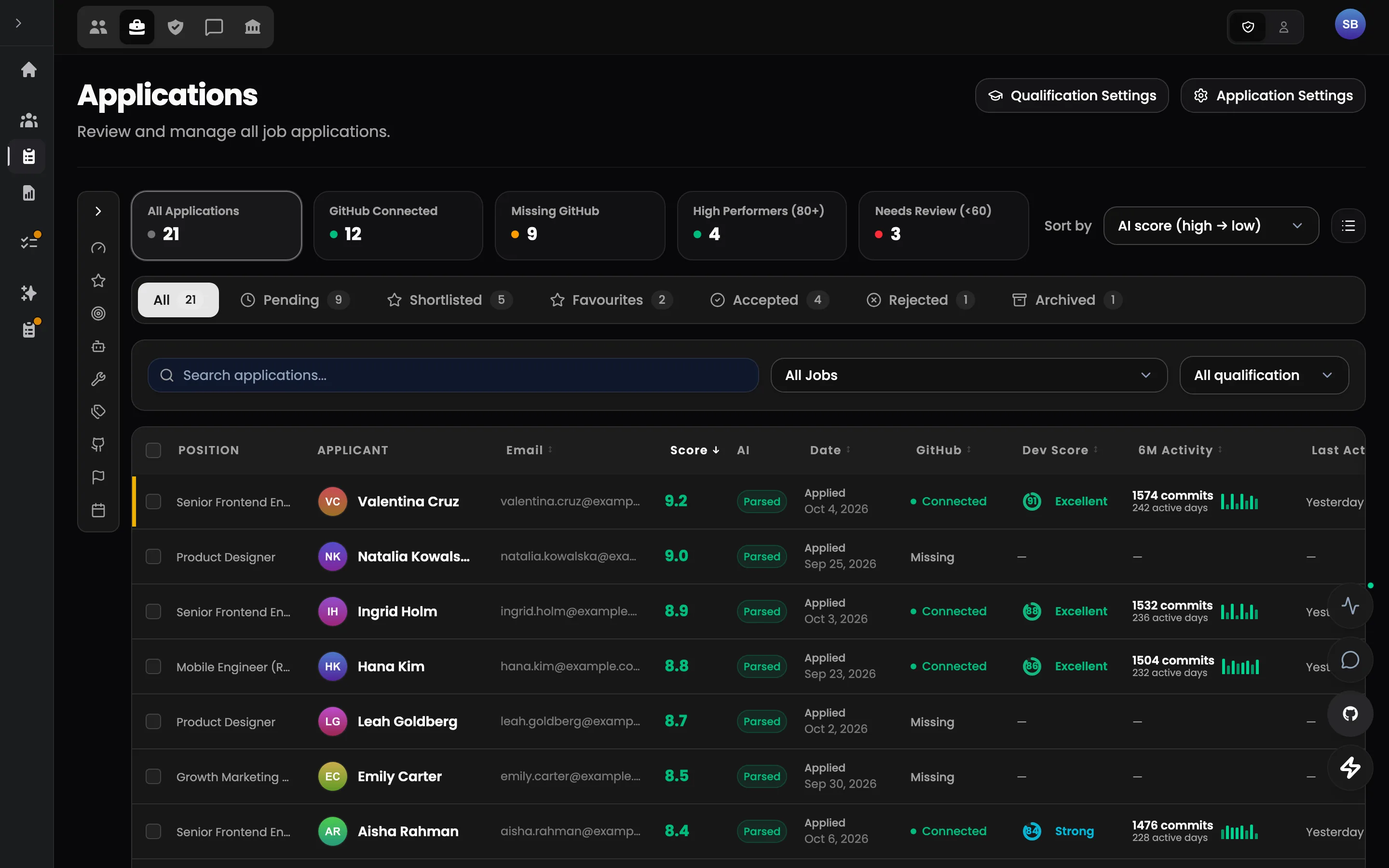Open the floating chat bubble button
Viewport: 1389px width, 868px height.
tap(1350, 660)
